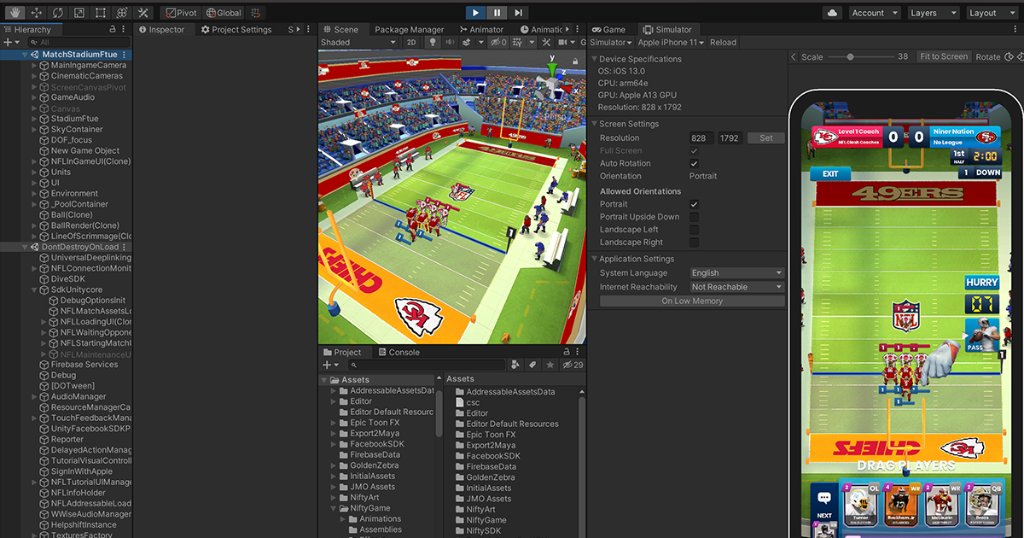Open the Simulator mode dropdown
The image size is (1024, 538).
click(x=611, y=42)
